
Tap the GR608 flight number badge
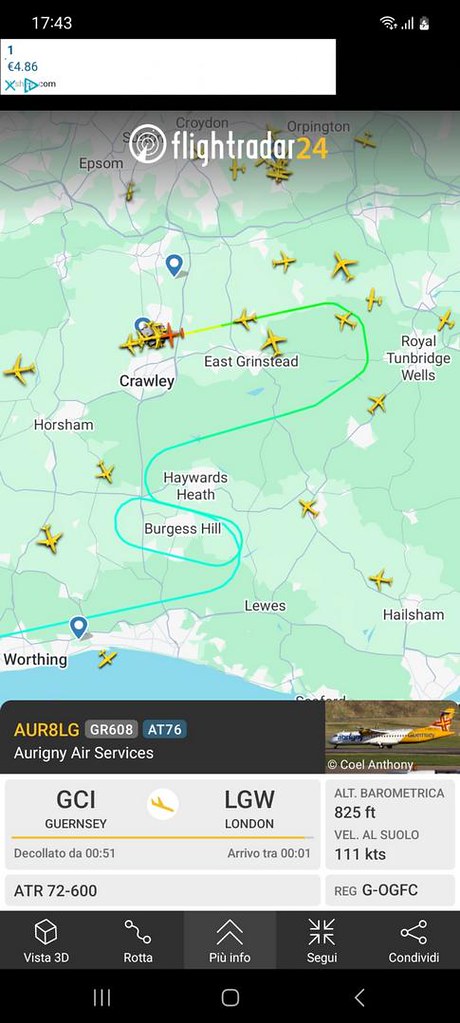[112, 729]
